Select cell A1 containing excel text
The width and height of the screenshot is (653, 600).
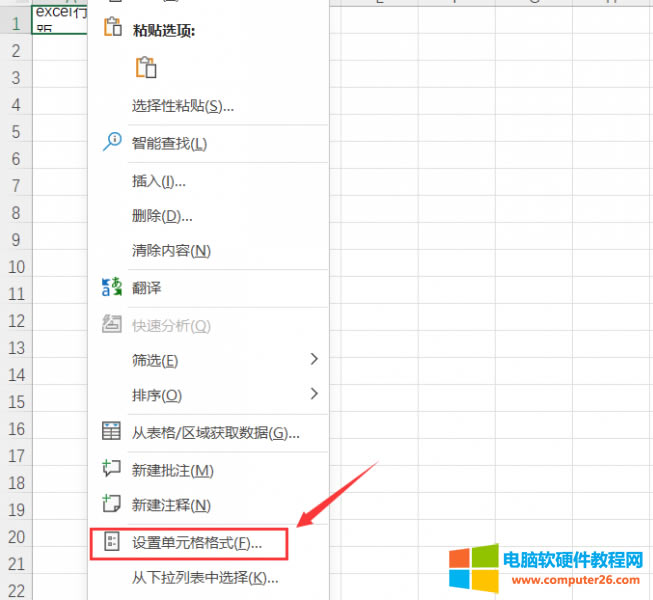[x=60, y=20]
